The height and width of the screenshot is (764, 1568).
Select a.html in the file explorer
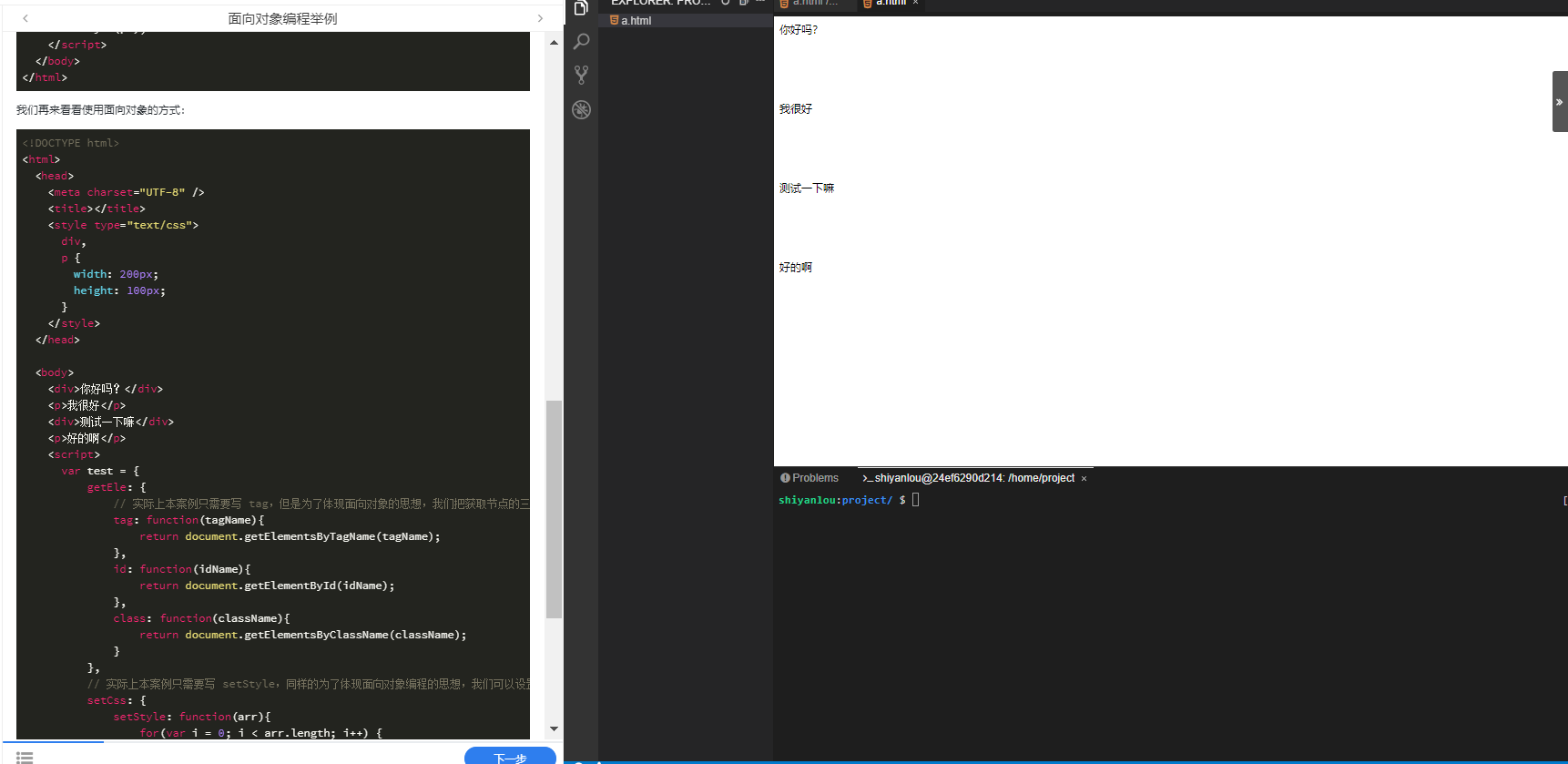(x=636, y=21)
